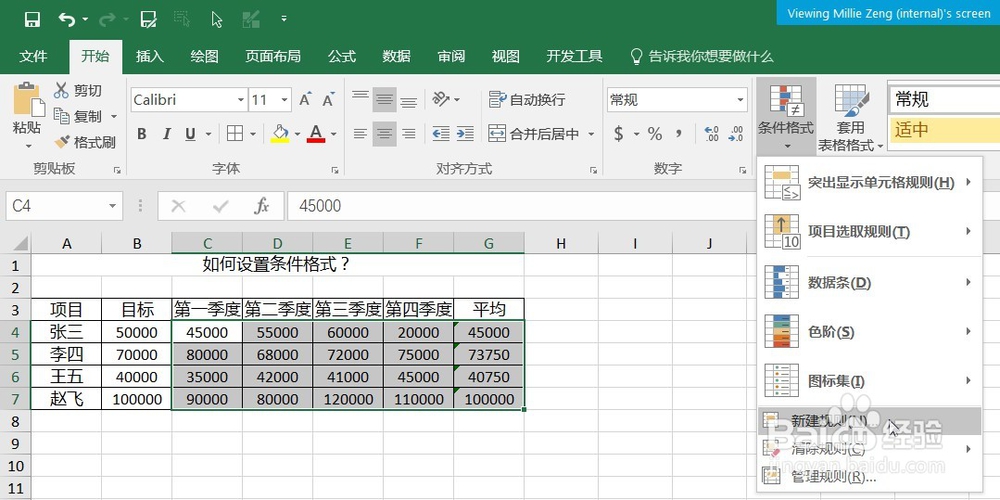Click the Comma Style icon
Screen dimensions: 1000x500
[679, 134]
